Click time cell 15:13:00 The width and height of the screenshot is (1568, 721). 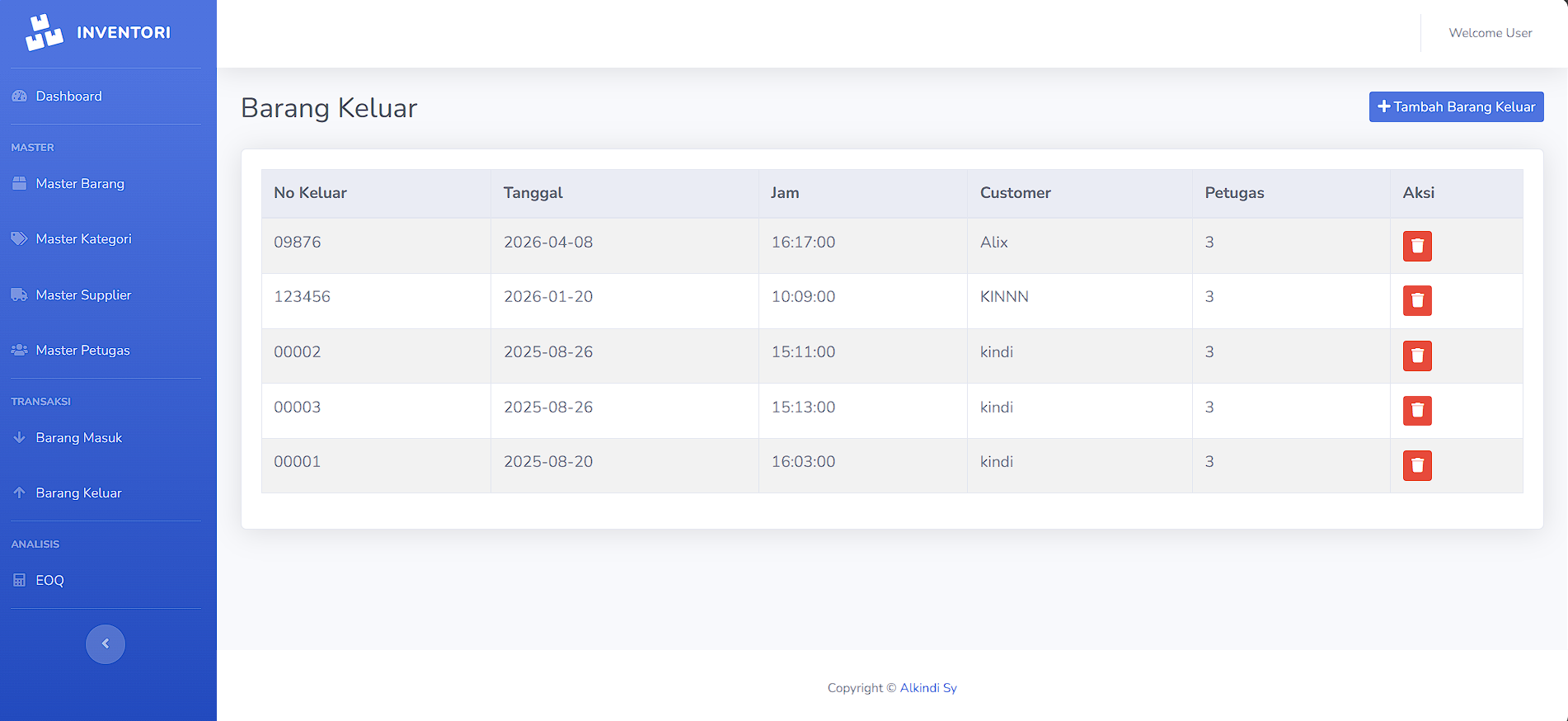click(x=863, y=411)
